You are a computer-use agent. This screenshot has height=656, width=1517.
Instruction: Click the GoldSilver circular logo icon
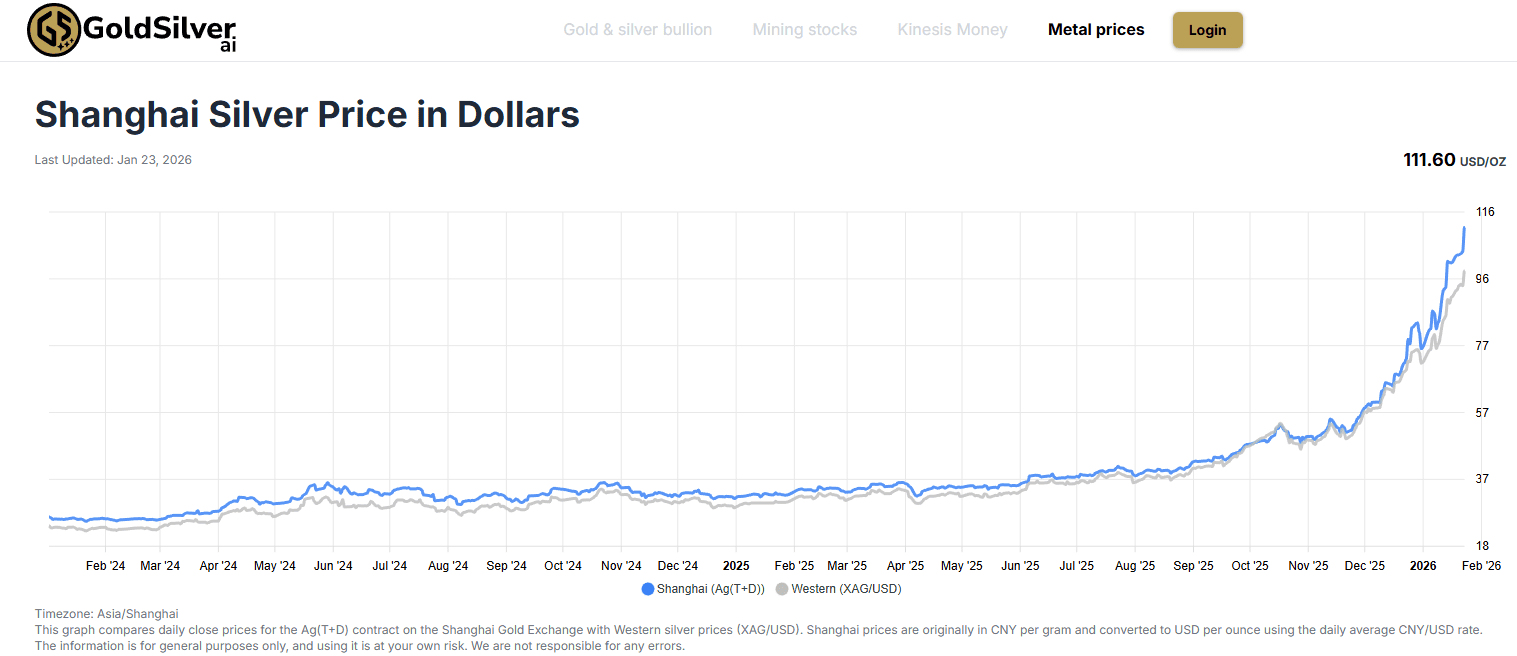point(53,28)
